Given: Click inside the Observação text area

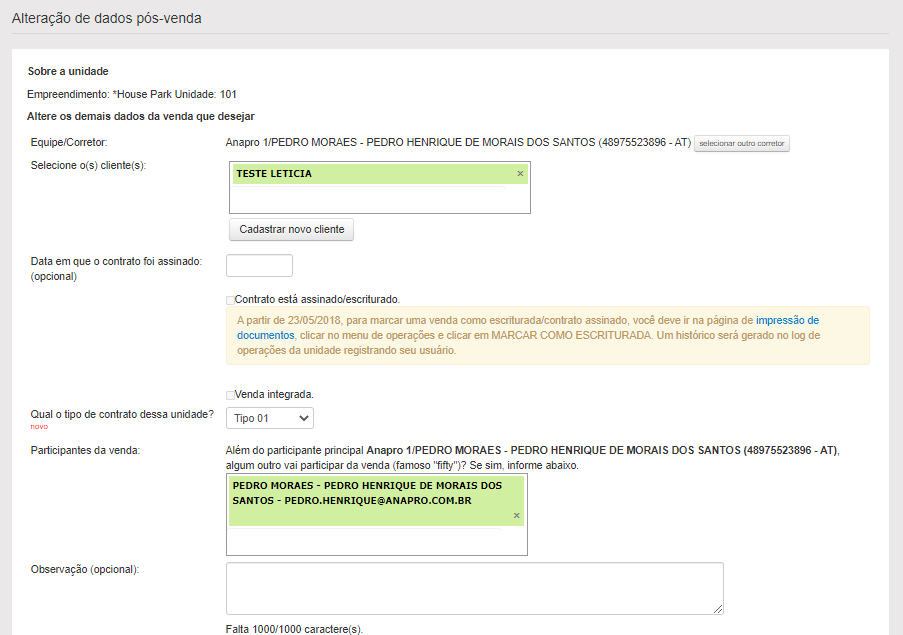Looking at the screenshot, I should (474, 588).
